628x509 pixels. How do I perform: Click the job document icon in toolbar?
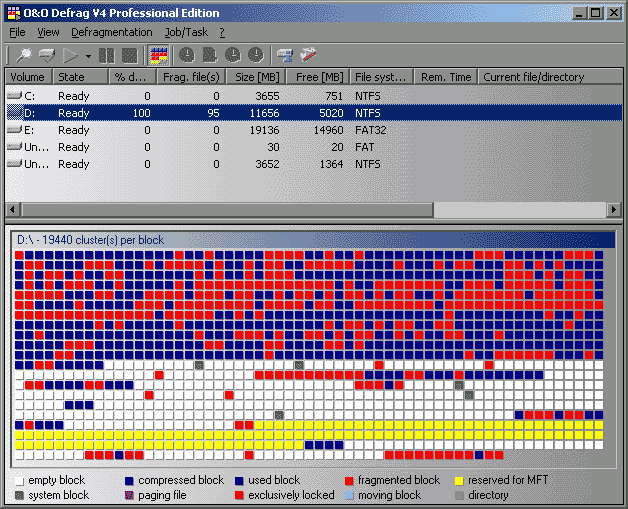tap(209, 55)
